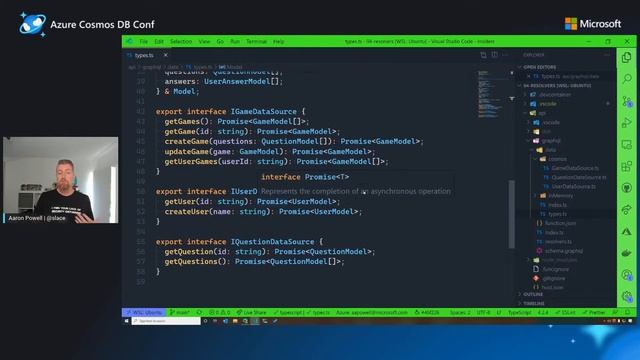Screen dimensions: 640x360
Task: Open Task View on the Windows taskbar
Action: pyautogui.click(x=215, y=321)
